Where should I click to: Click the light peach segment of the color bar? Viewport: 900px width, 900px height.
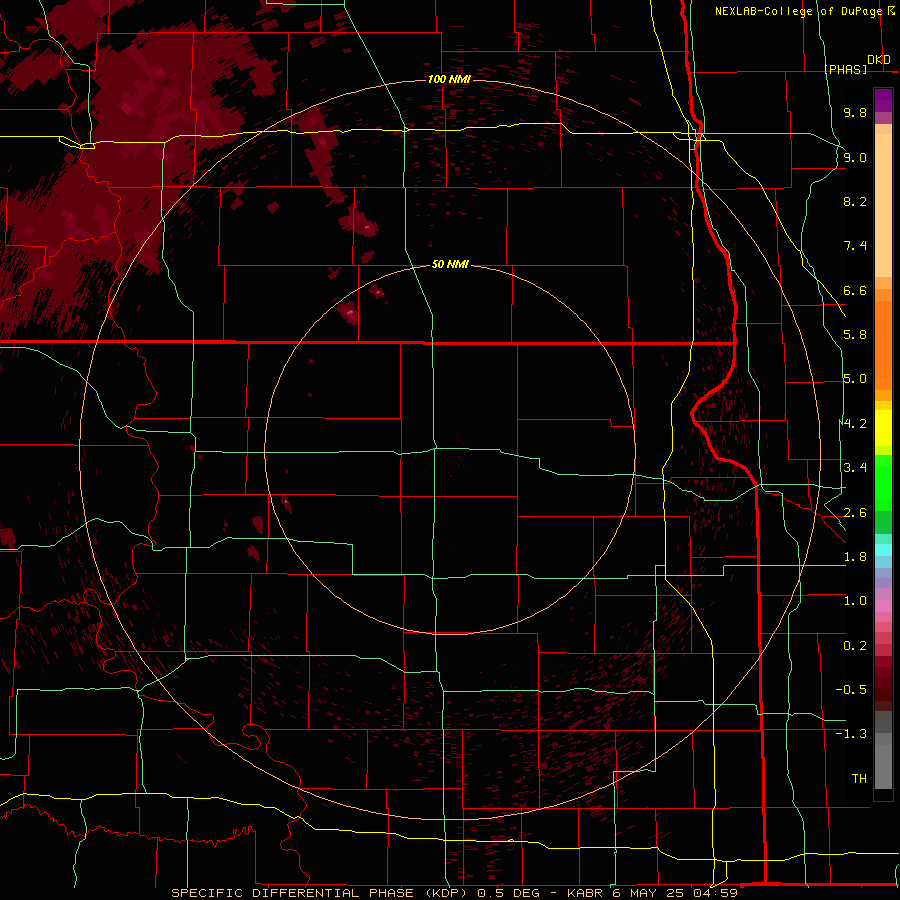coord(883,207)
